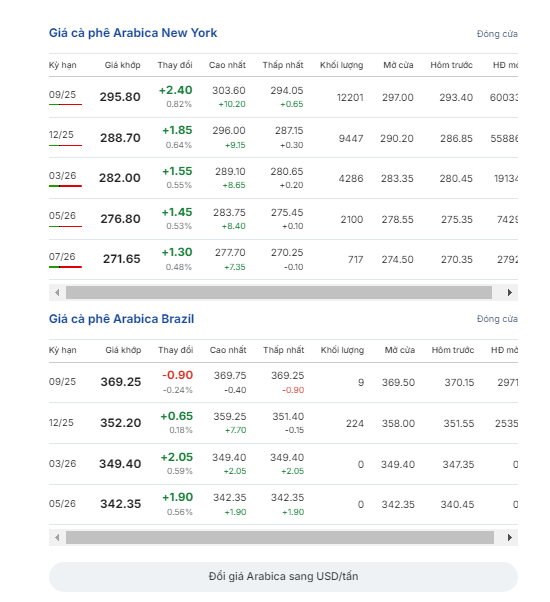Screen dimensions: 550x602
Task: Click Brazil matched price 349.40
Action: 120,464
